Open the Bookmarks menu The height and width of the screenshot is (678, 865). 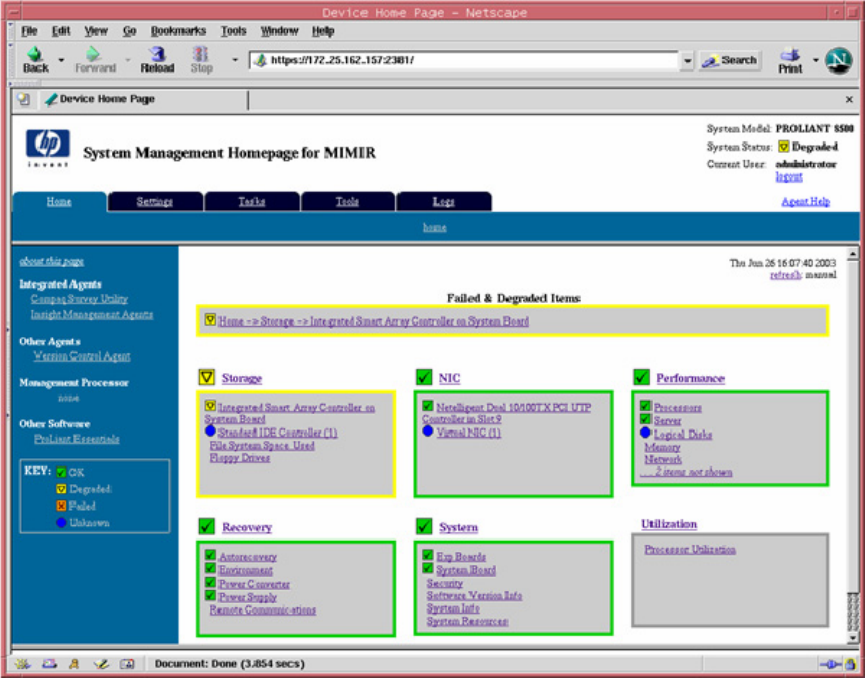[x=179, y=31]
